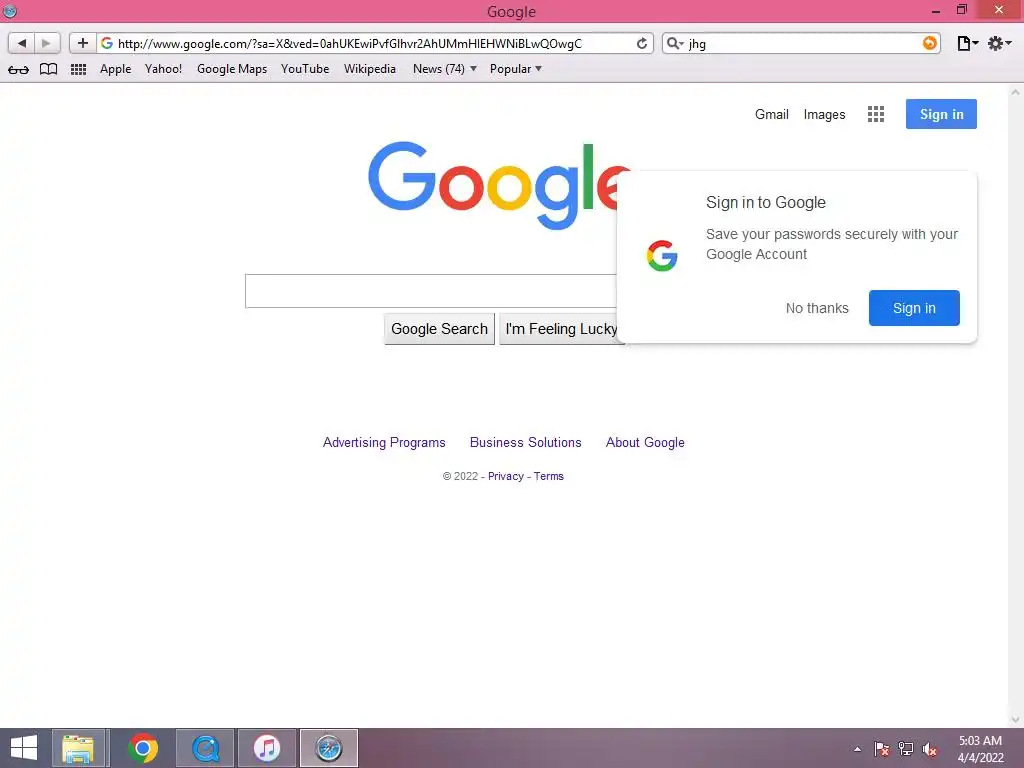Click the Google favicon in the address bar

(107, 43)
